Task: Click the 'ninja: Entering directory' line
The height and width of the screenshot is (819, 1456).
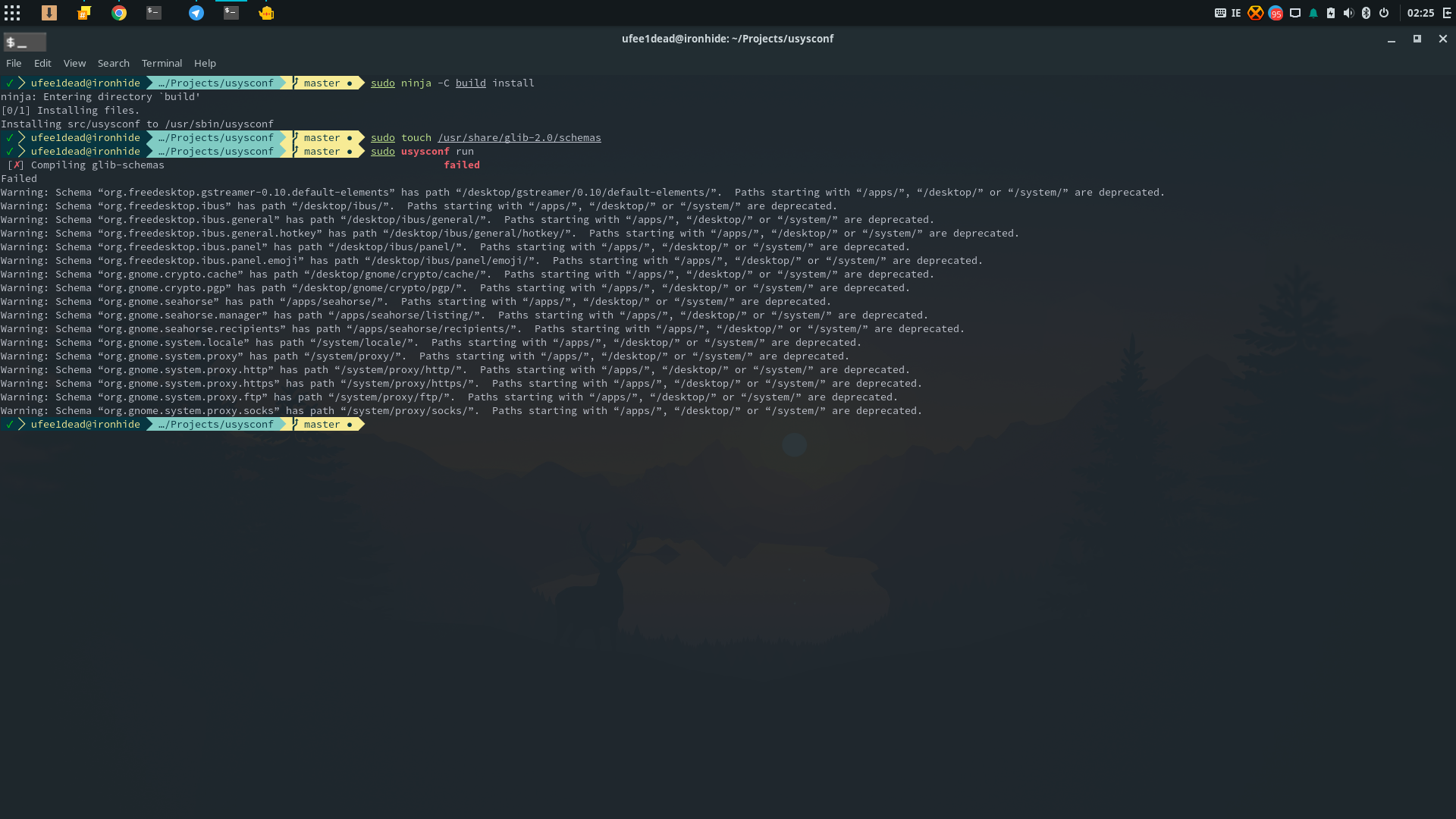Action: click(x=101, y=96)
